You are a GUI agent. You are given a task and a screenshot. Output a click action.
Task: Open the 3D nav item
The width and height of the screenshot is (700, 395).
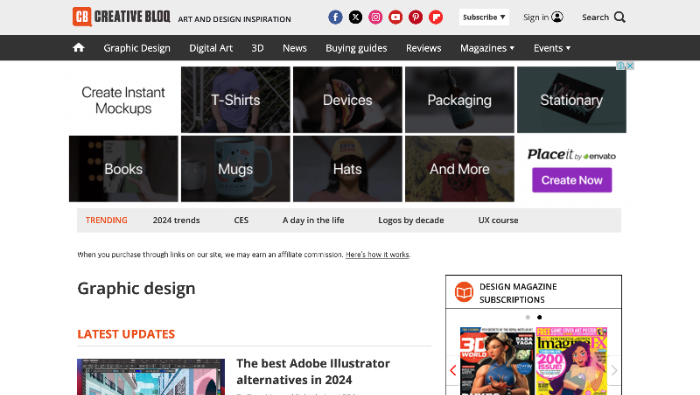(258, 48)
